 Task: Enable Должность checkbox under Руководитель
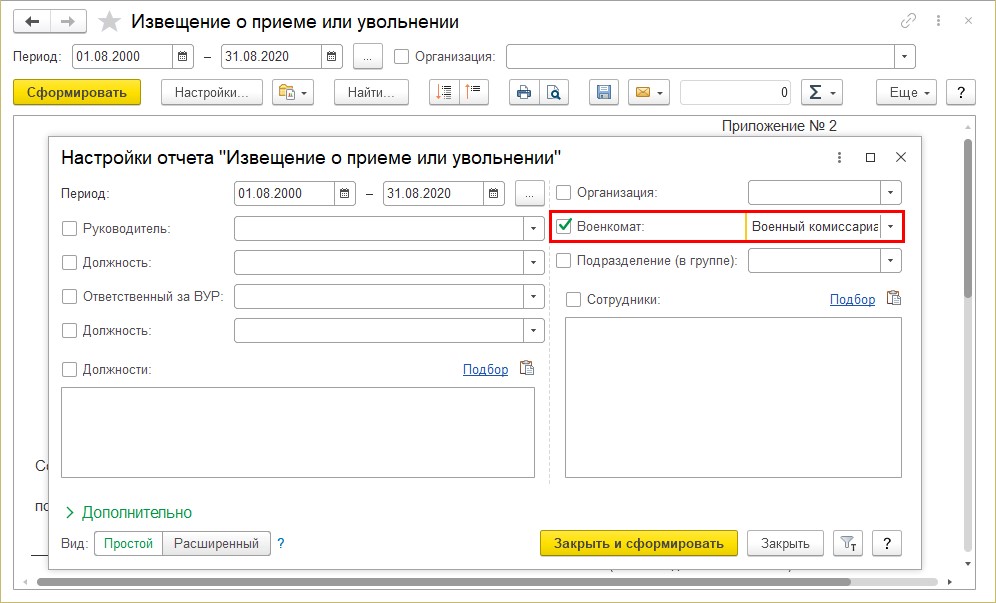[69, 262]
